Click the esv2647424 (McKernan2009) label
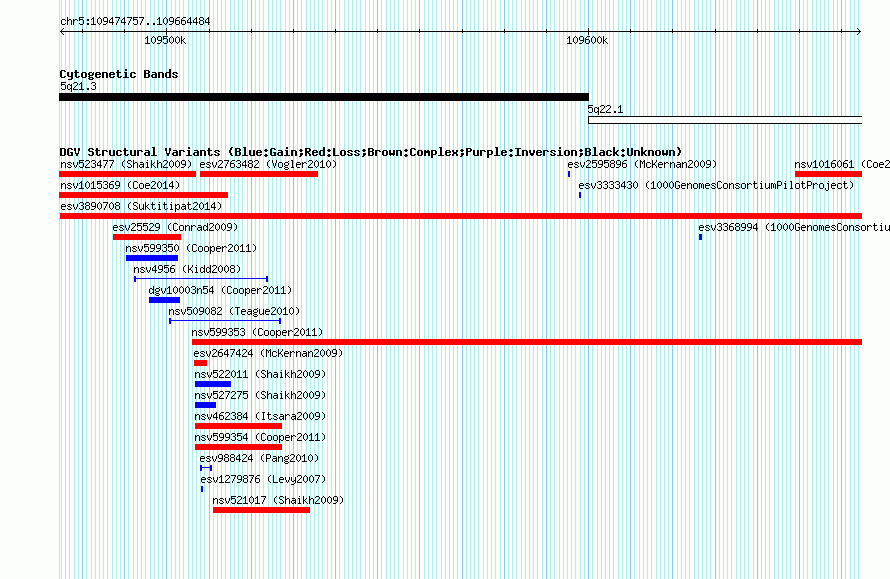 (x=268, y=353)
